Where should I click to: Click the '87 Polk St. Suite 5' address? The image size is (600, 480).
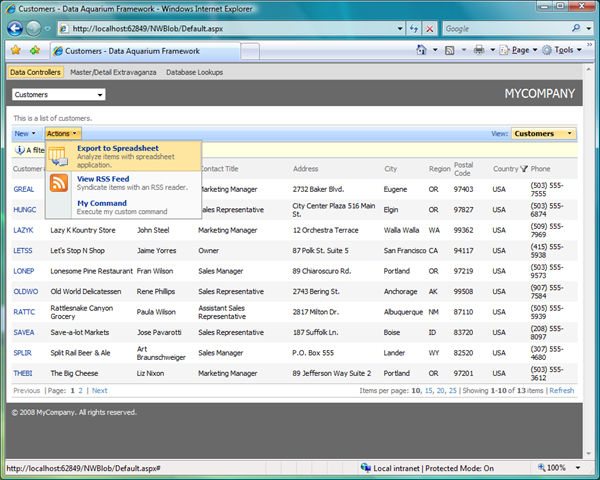point(320,251)
